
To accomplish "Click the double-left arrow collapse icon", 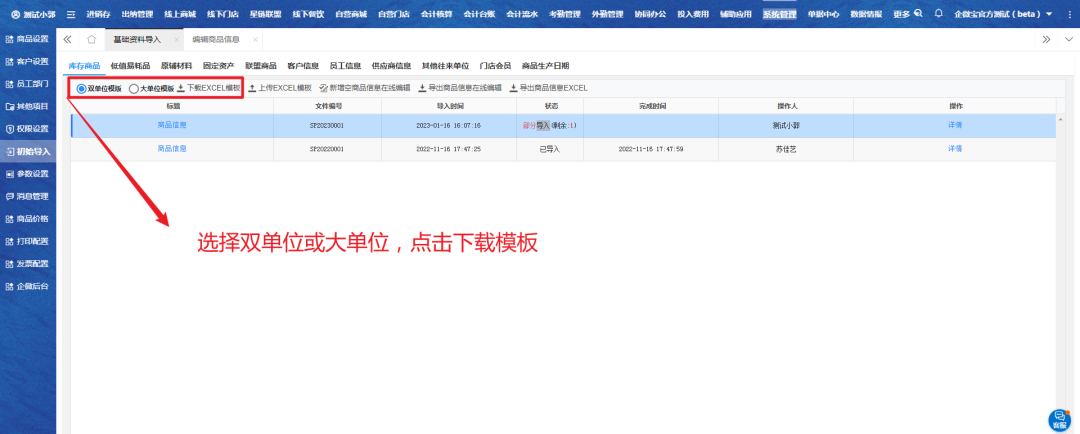I will (x=67, y=39).
